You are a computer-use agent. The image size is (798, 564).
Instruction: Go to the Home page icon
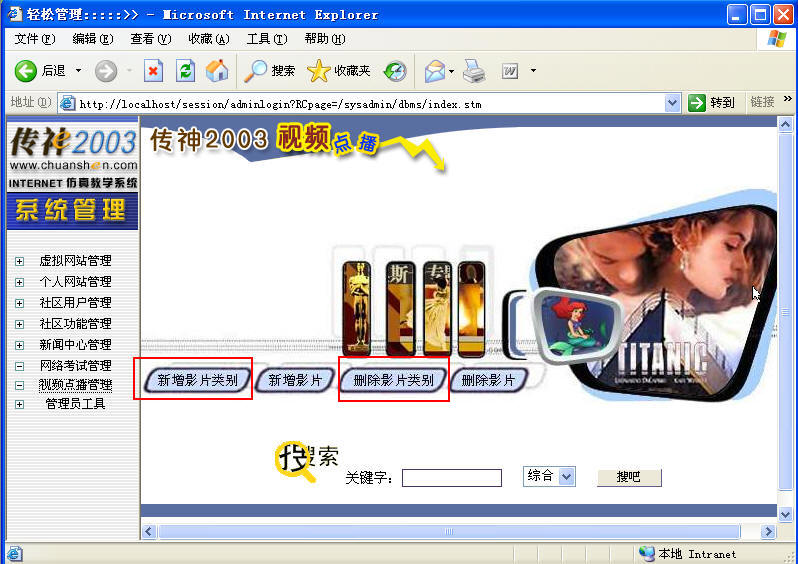216,71
